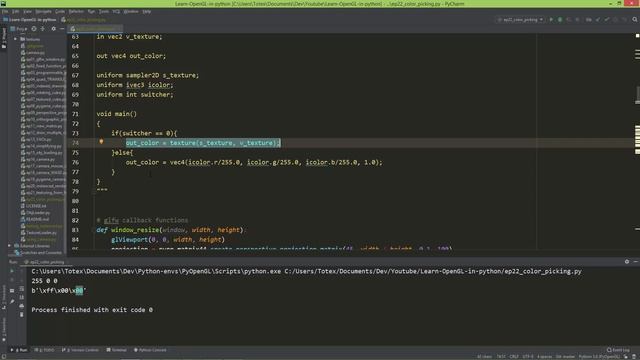Open the Refactor menu
This screenshot has height=360, width=640.
pos(76,11)
